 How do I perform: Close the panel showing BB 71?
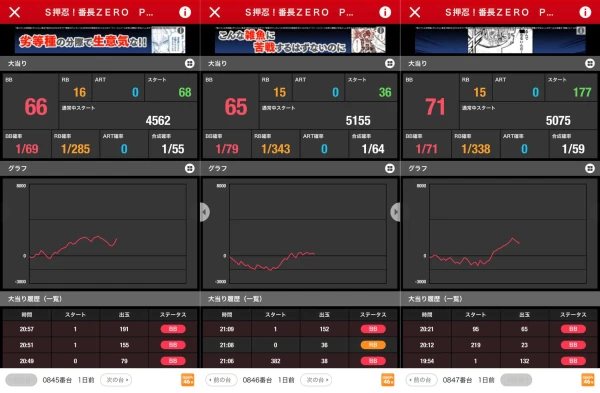tap(415, 12)
